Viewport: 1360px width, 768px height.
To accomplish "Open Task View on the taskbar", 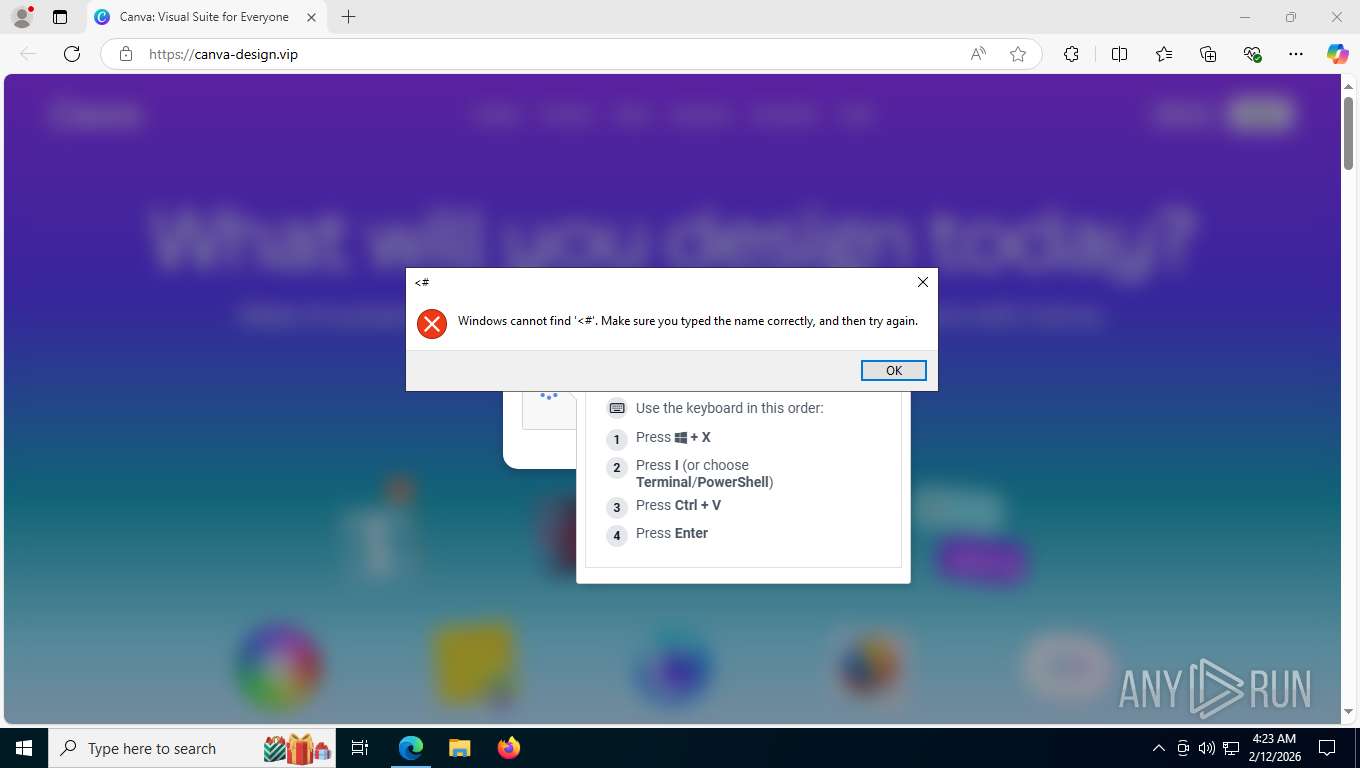I will point(360,748).
